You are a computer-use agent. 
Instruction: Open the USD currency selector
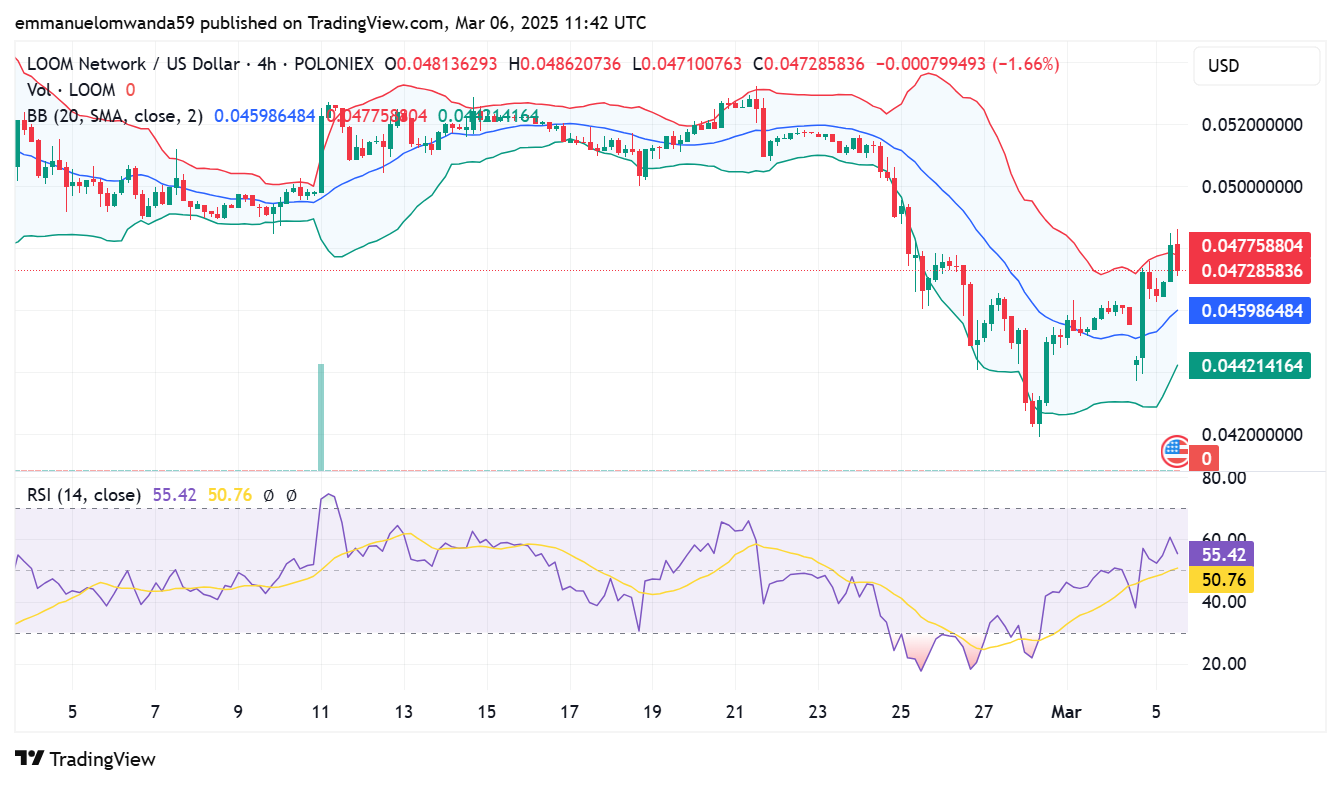[1256, 66]
